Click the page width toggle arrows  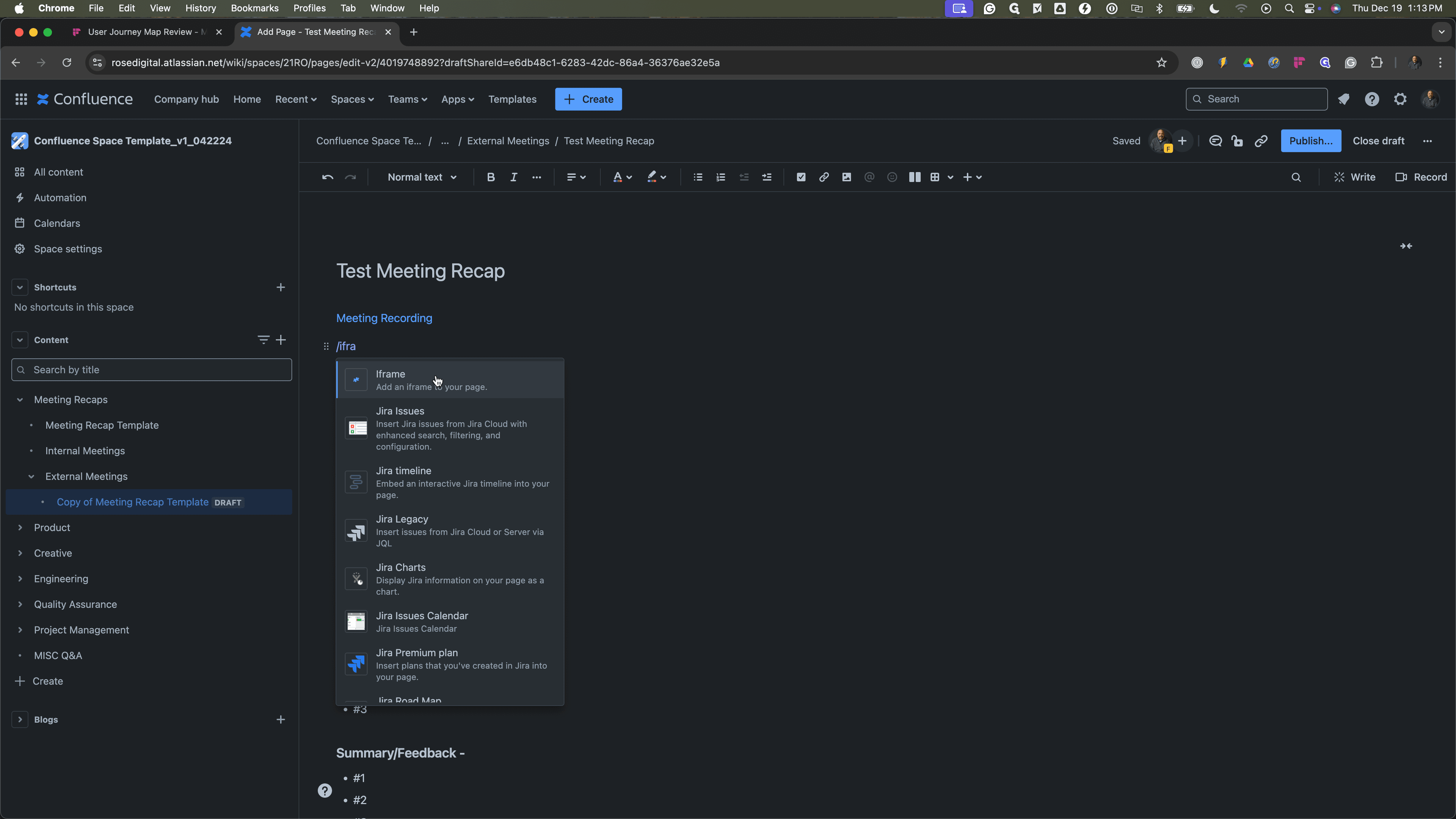pos(1406,246)
